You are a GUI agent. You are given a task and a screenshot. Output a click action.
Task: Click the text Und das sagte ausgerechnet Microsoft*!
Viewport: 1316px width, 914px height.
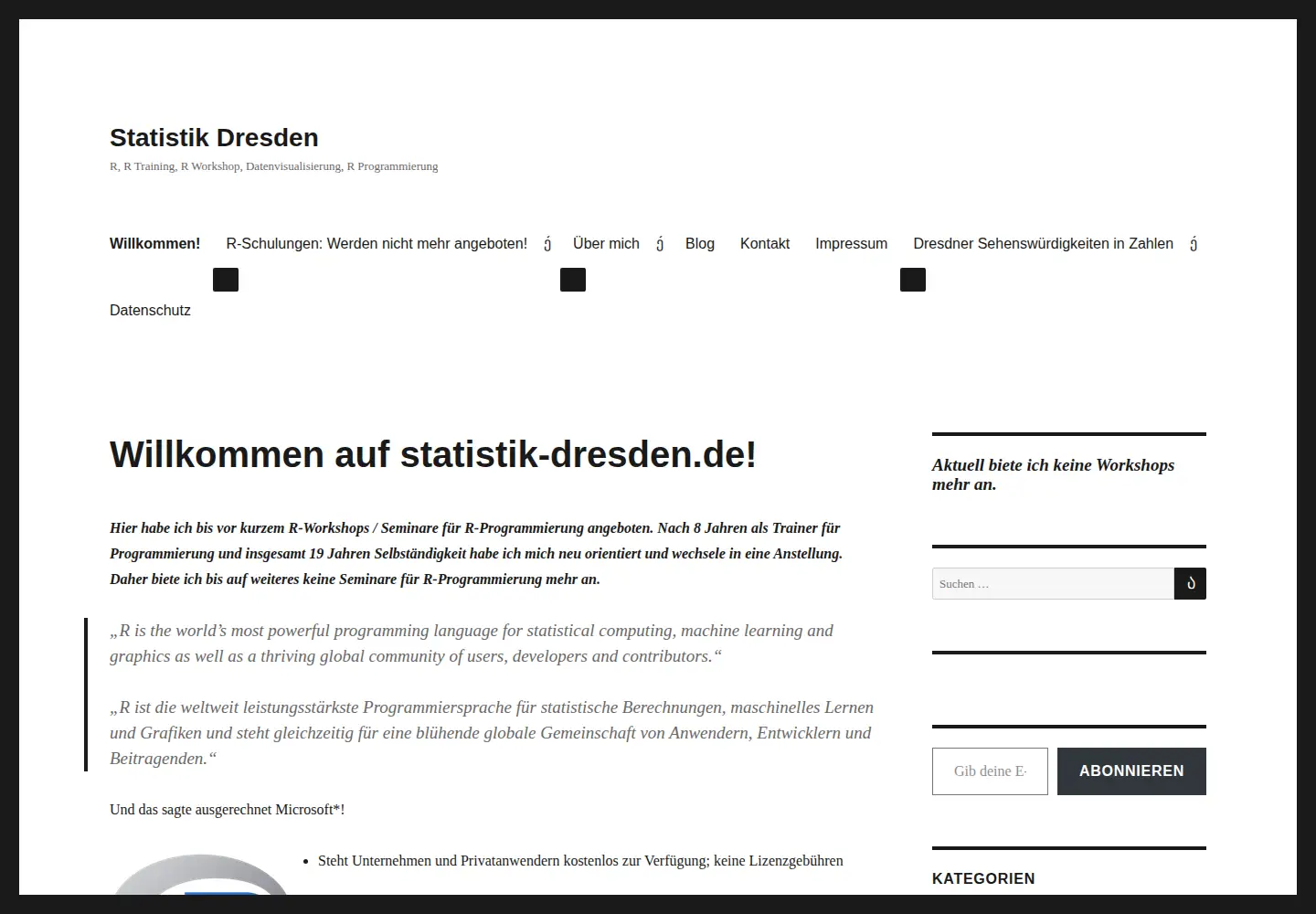pyautogui.click(x=227, y=809)
